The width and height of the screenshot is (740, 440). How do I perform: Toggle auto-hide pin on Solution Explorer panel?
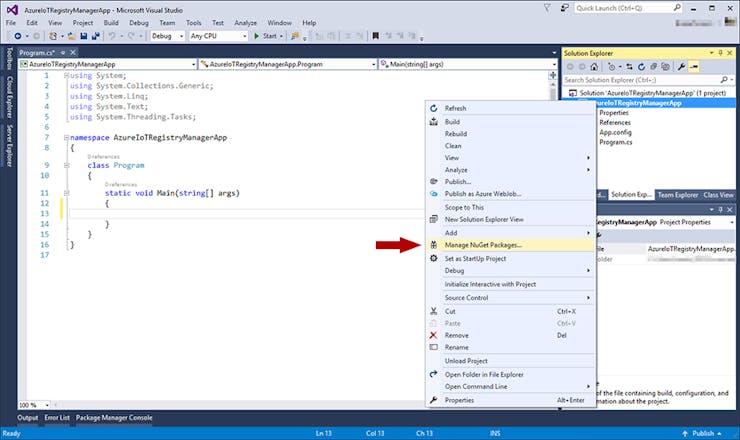[720, 53]
